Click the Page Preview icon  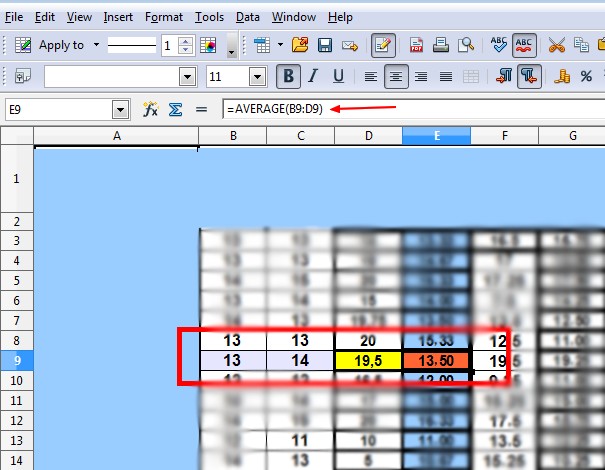click(x=465, y=45)
